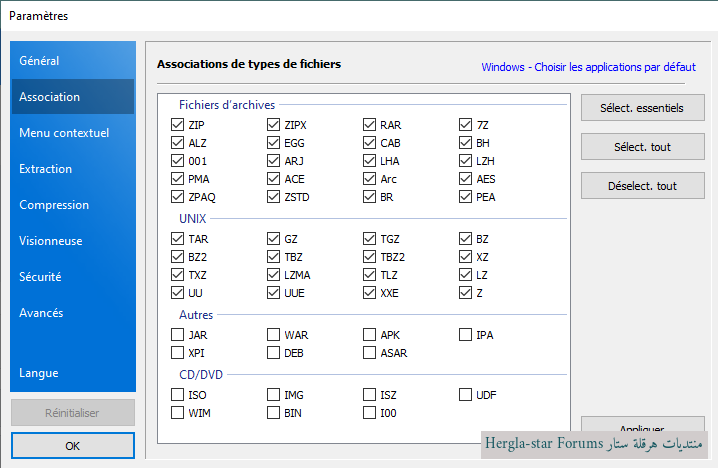This screenshot has width=718, height=468.
Task: Check the DEB checkbox
Action: point(273,353)
